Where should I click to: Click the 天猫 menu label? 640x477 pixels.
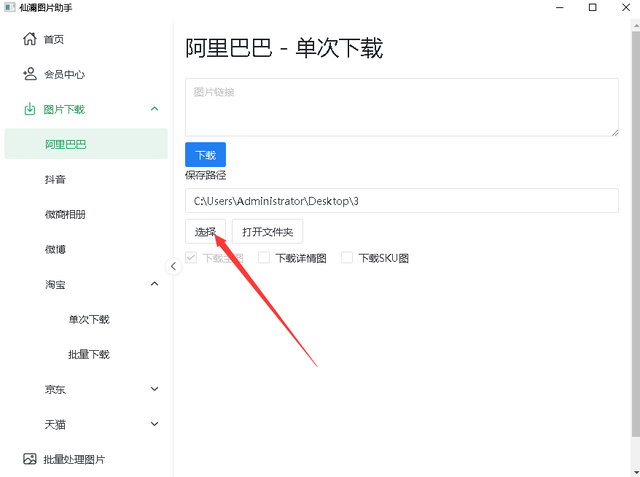coord(55,425)
